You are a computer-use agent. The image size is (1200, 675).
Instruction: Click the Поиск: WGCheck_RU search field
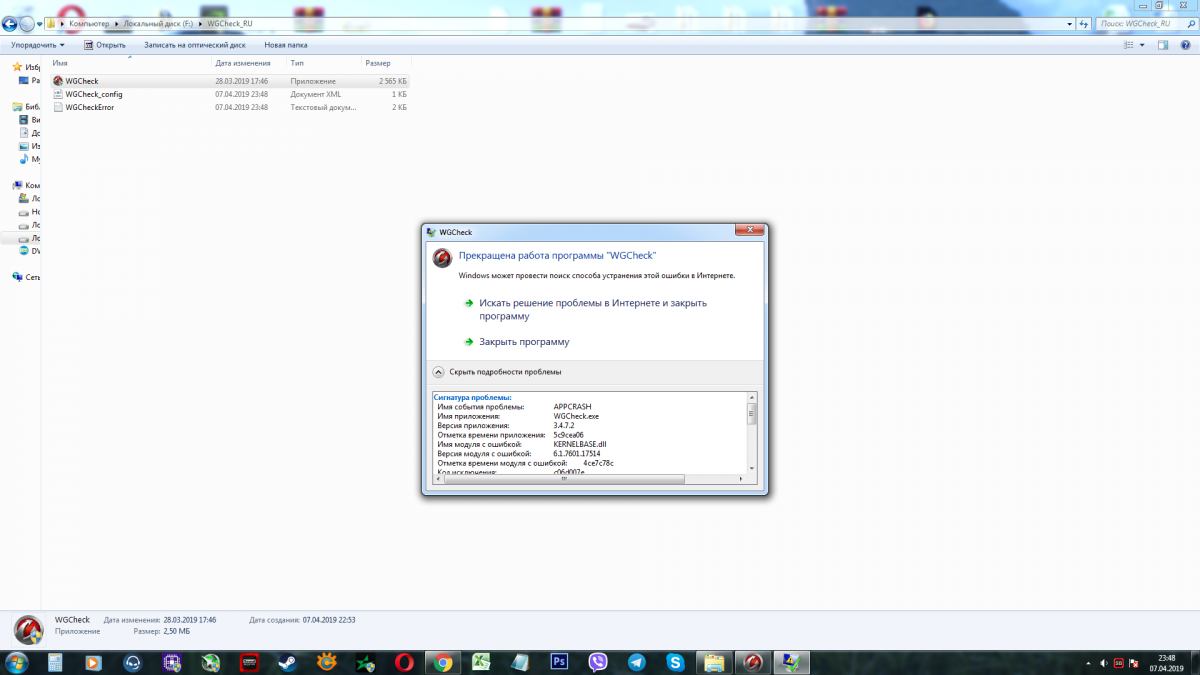click(x=1140, y=23)
